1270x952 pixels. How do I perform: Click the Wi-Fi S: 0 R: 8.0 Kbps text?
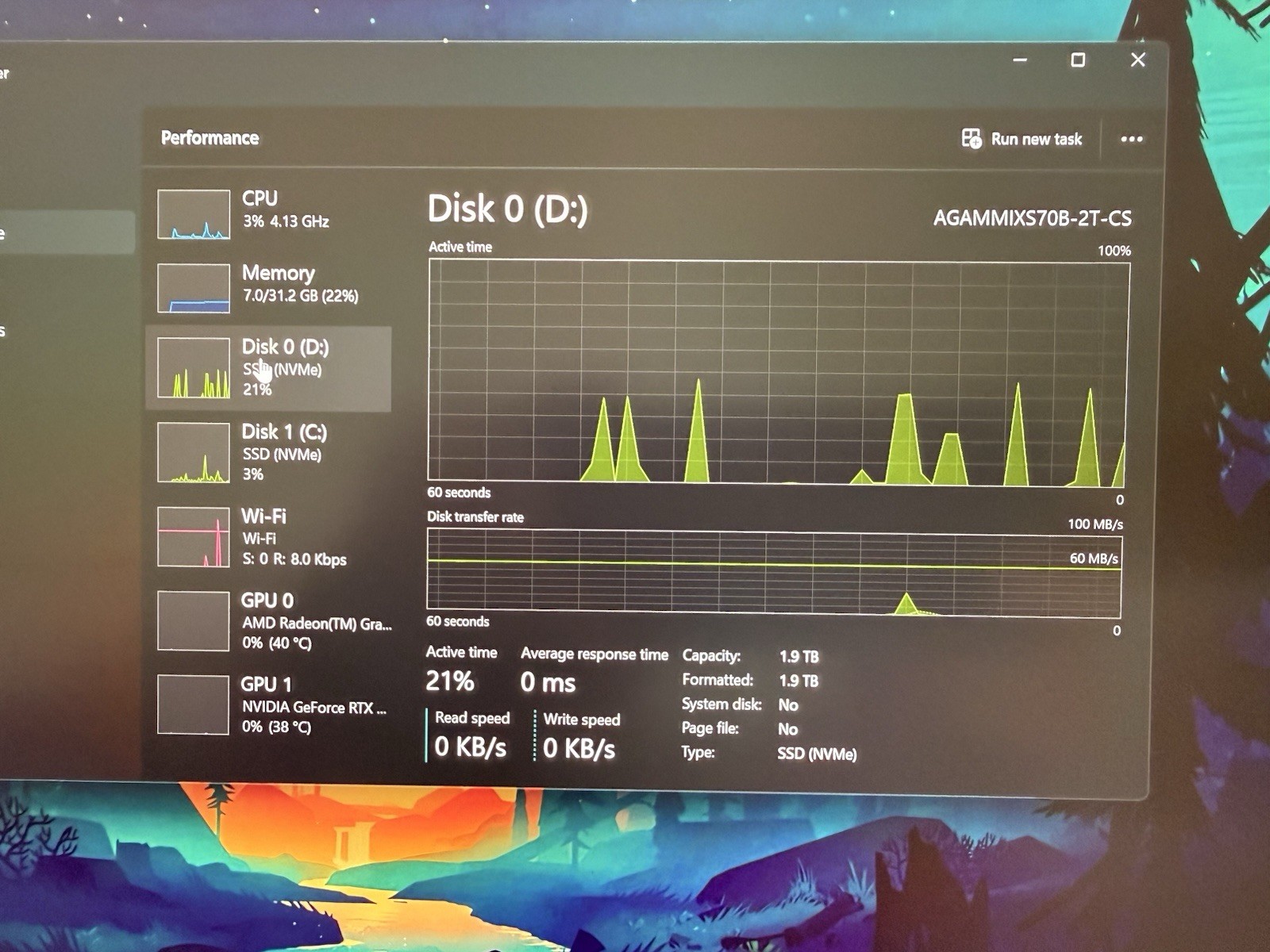[294, 559]
